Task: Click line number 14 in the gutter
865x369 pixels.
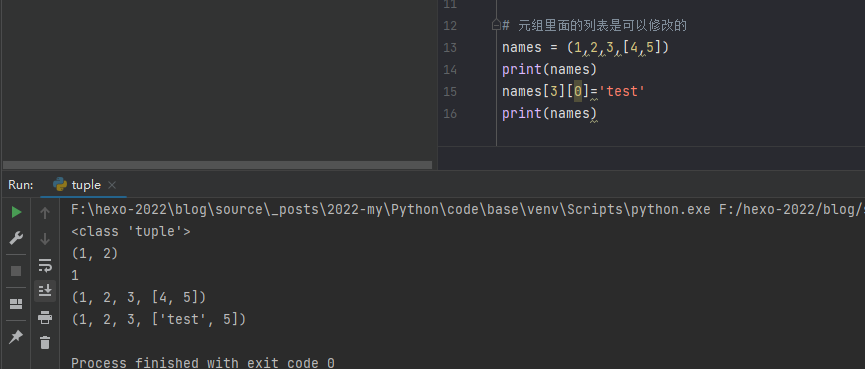Action: (450, 70)
